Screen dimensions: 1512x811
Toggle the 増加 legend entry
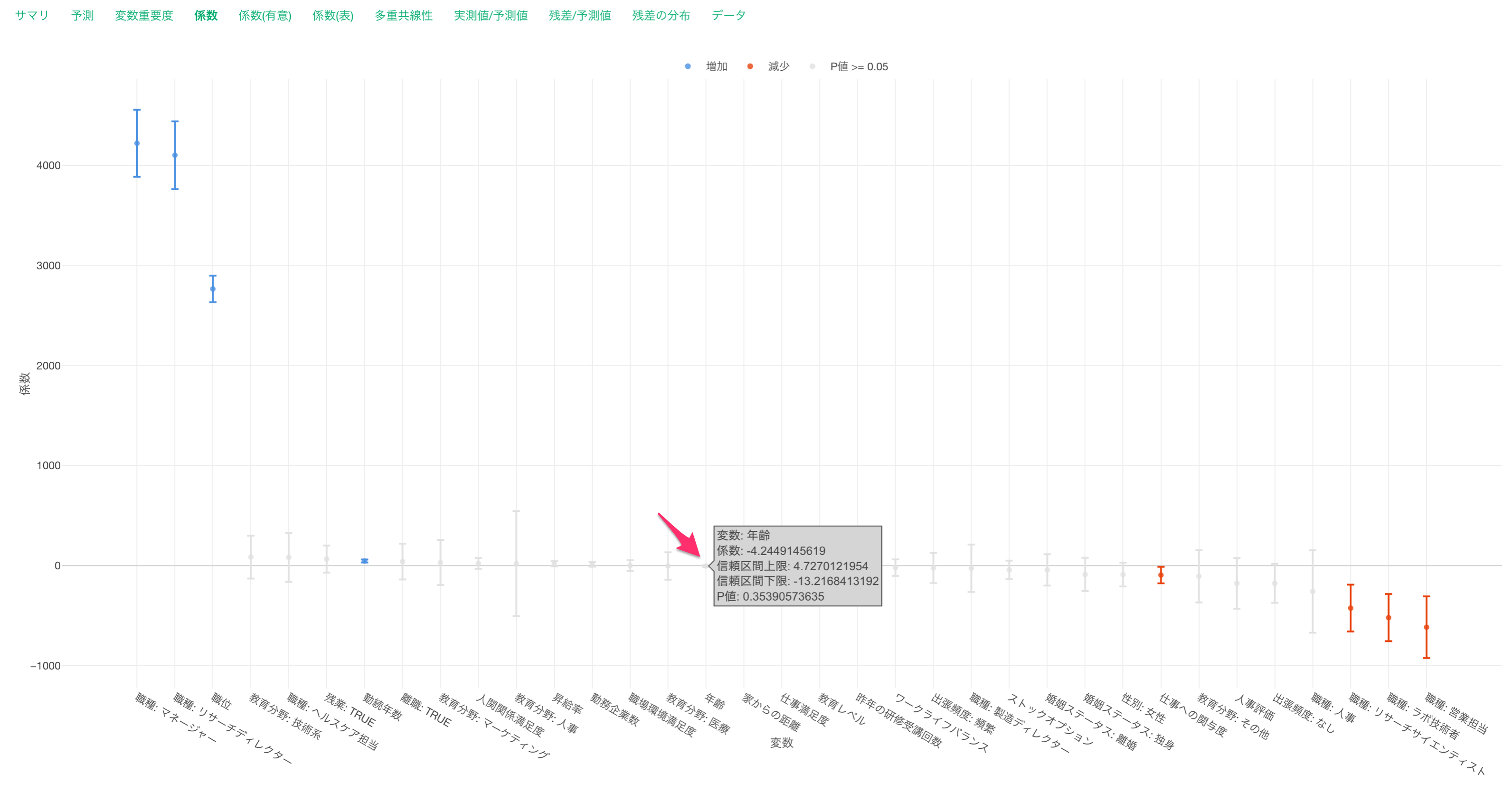pyautogui.click(x=716, y=67)
